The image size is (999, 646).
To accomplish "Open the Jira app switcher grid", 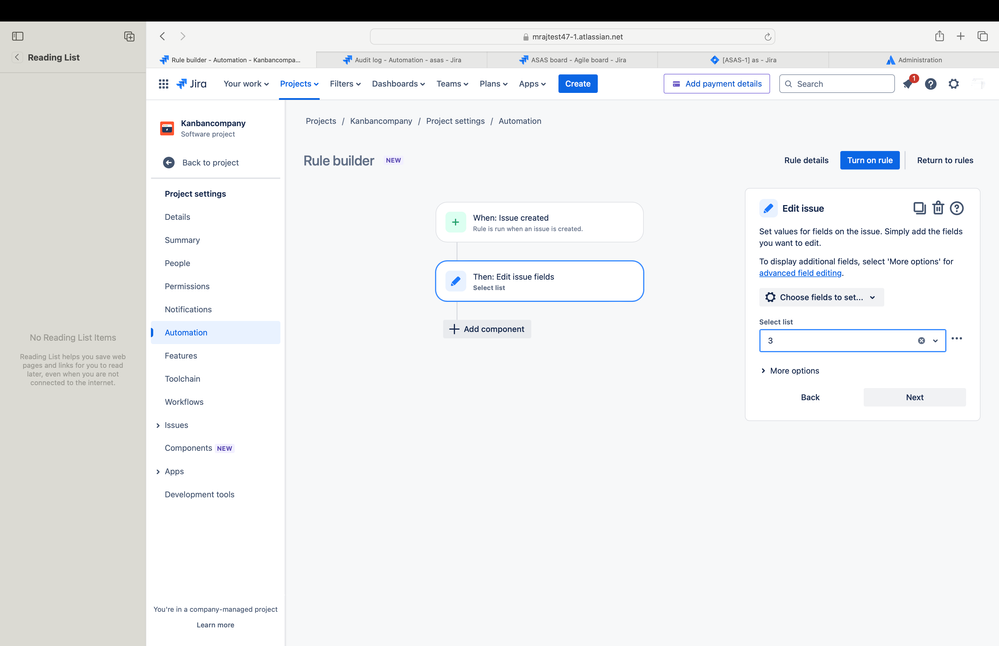I will coord(164,83).
